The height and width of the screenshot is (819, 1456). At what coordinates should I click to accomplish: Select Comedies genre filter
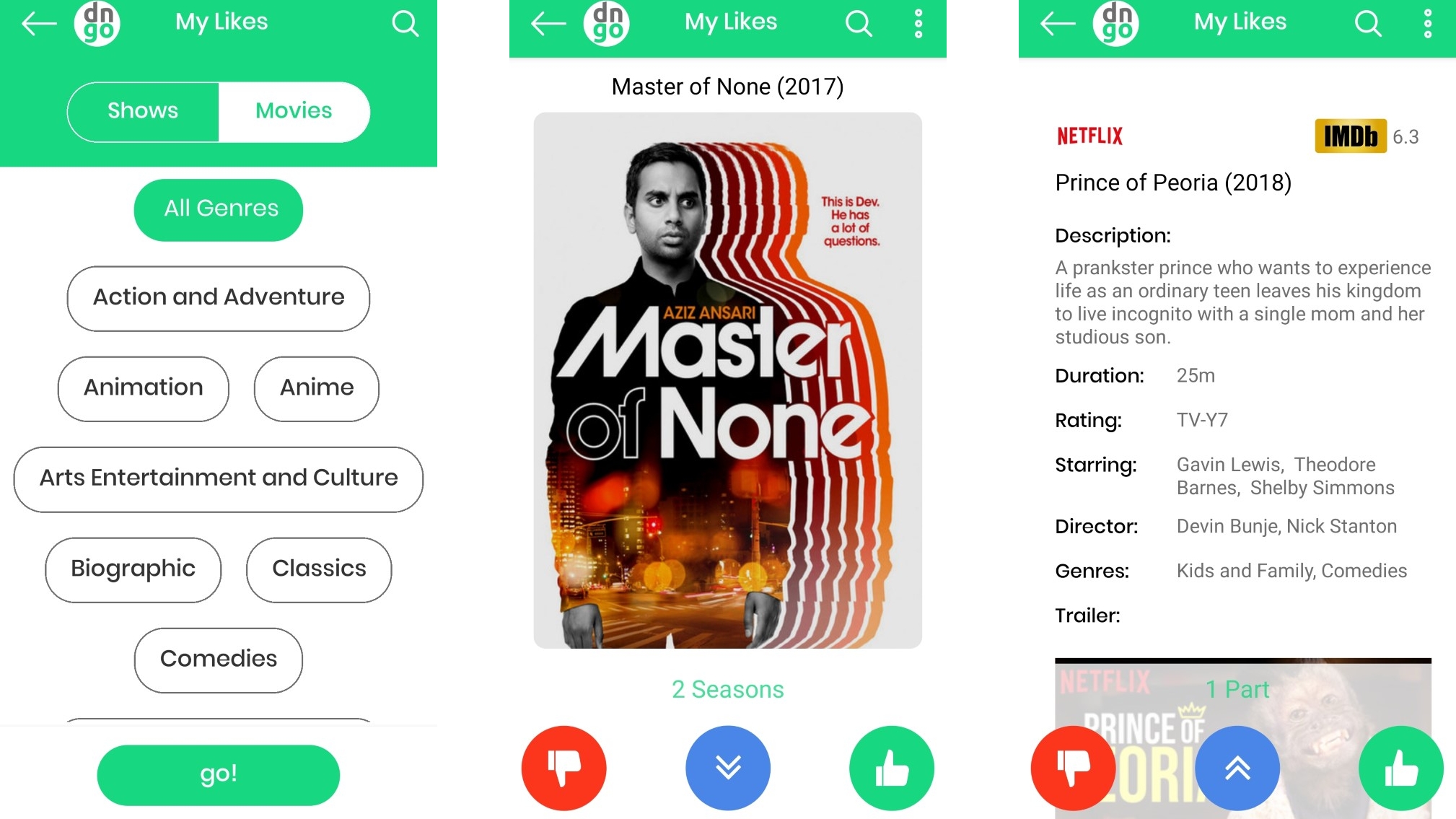coord(219,658)
